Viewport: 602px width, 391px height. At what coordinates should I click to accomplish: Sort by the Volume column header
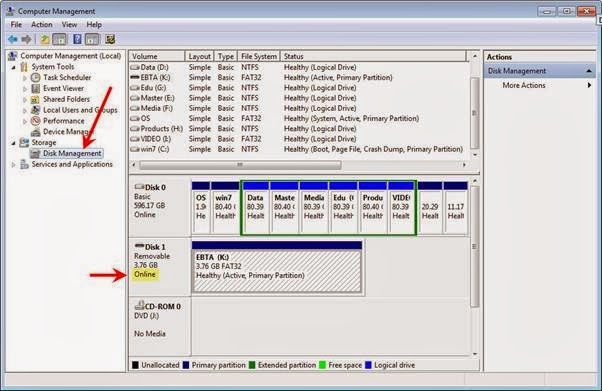tap(157, 56)
